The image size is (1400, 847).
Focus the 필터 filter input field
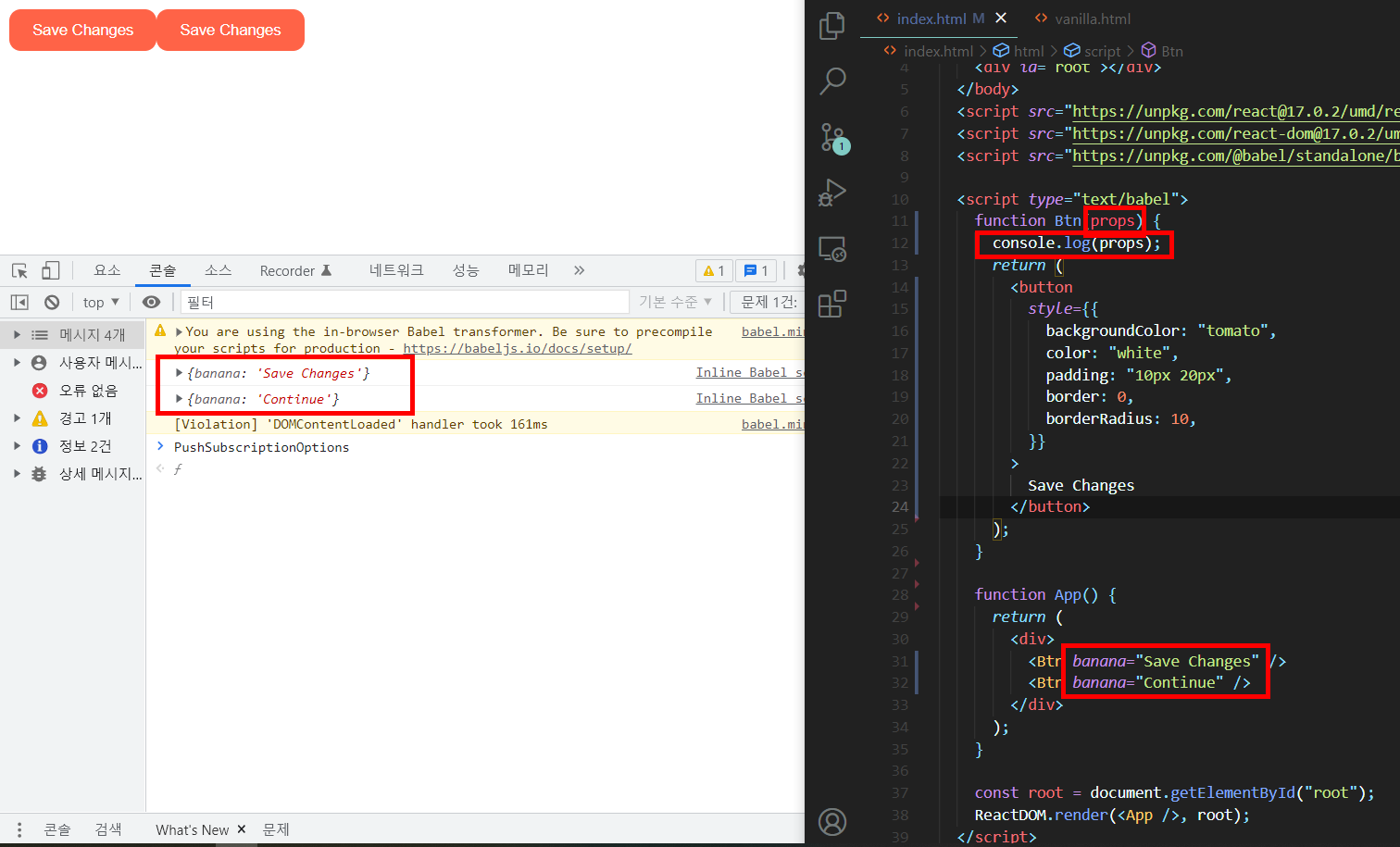405,302
